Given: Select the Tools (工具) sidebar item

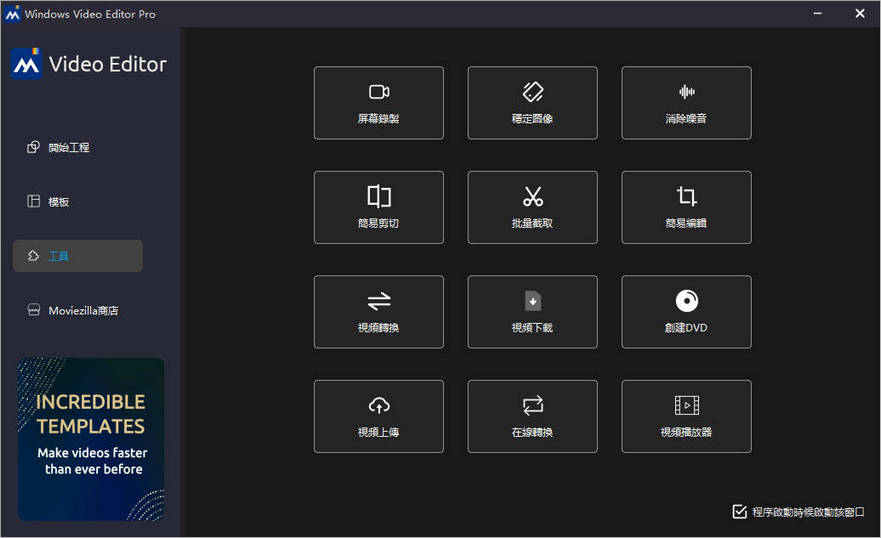Looking at the screenshot, I should click(78, 256).
